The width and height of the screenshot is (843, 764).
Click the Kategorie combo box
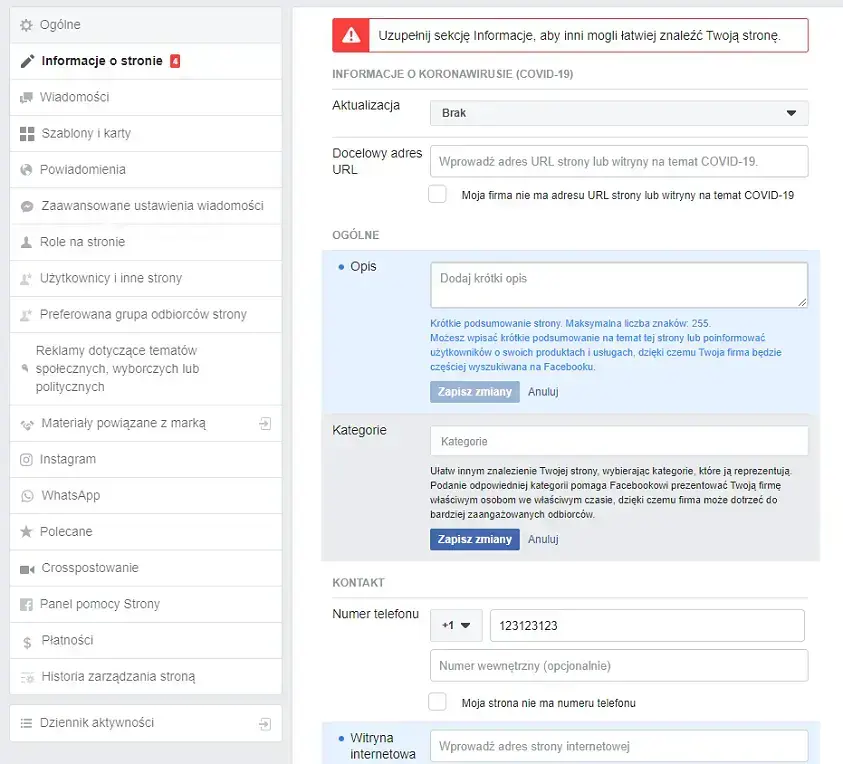(619, 441)
